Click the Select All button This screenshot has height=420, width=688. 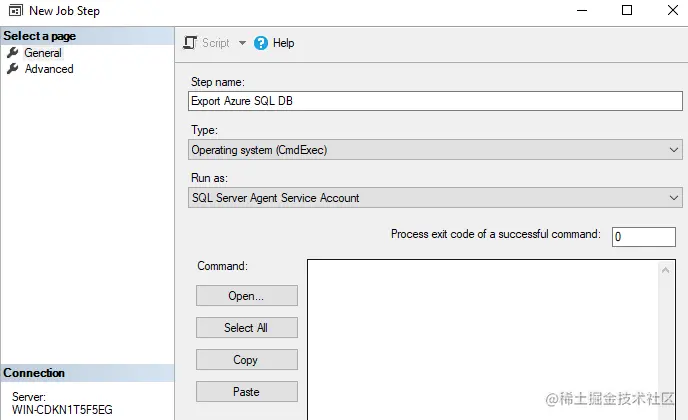(247, 328)
